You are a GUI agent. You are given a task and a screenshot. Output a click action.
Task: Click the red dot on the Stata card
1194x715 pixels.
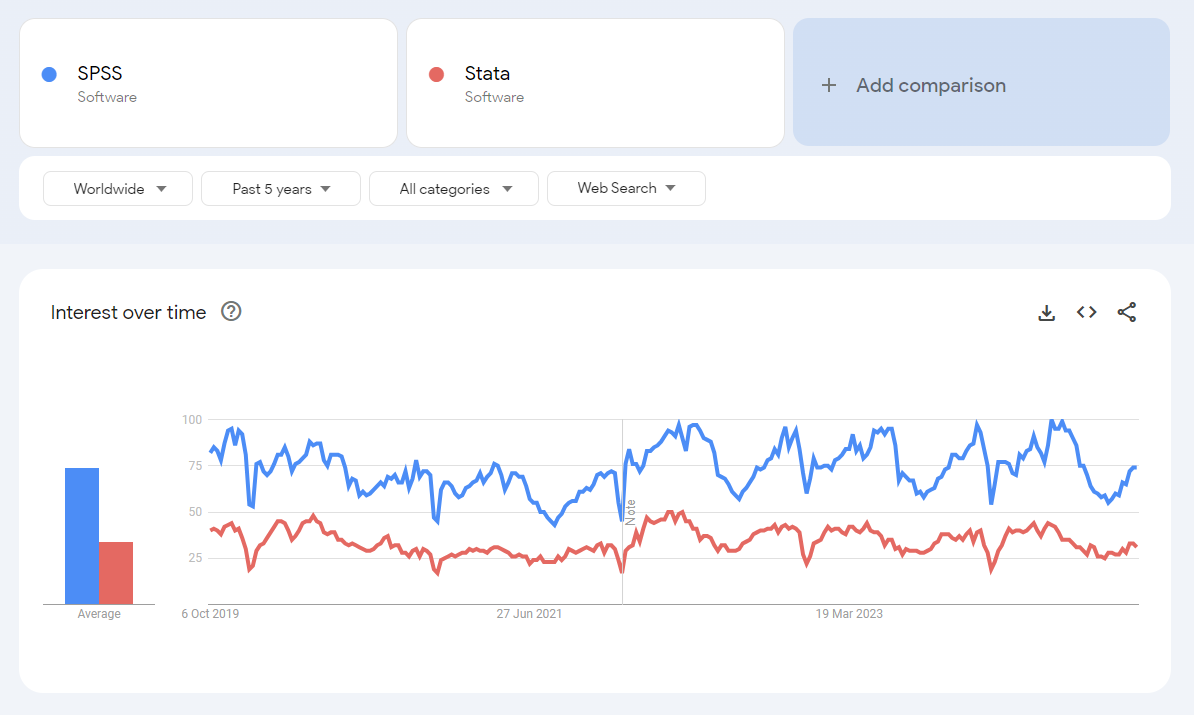[438, 73]
